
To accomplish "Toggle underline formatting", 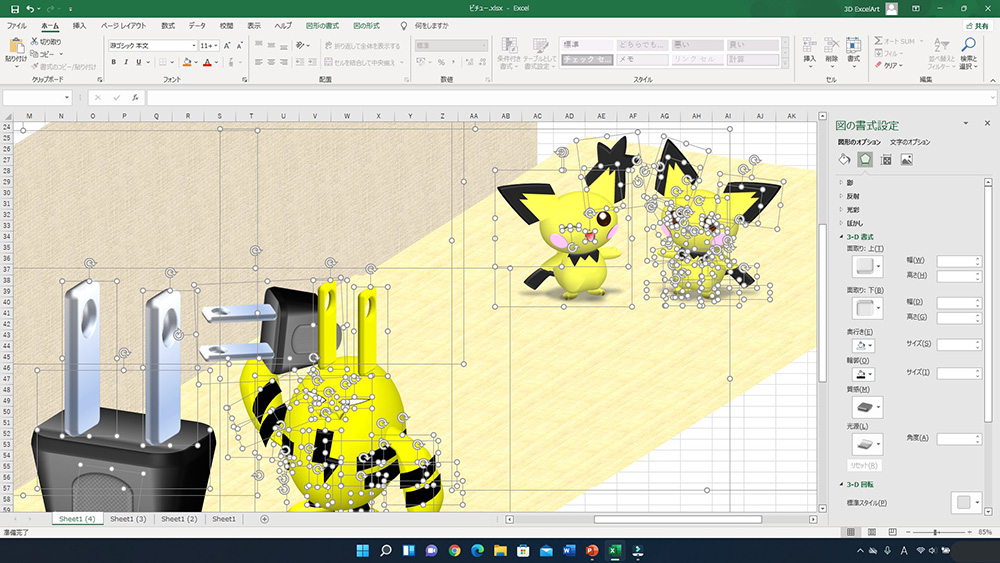I will pyautogui.click(x=138, y=62).
